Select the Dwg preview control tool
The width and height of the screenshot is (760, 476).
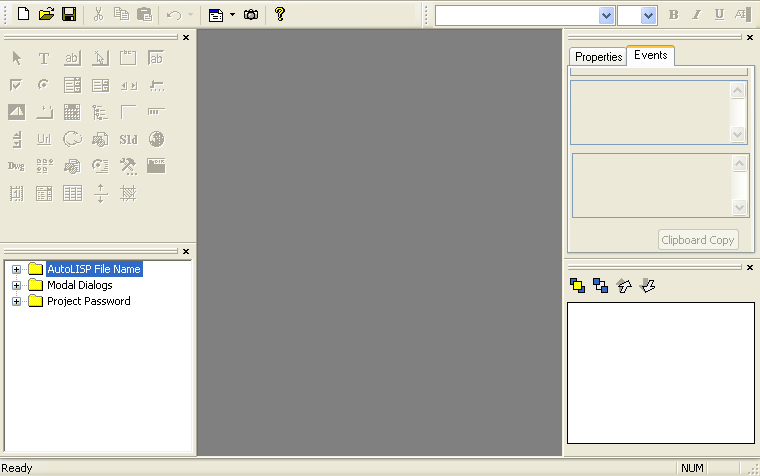click(x=16, y=166)
